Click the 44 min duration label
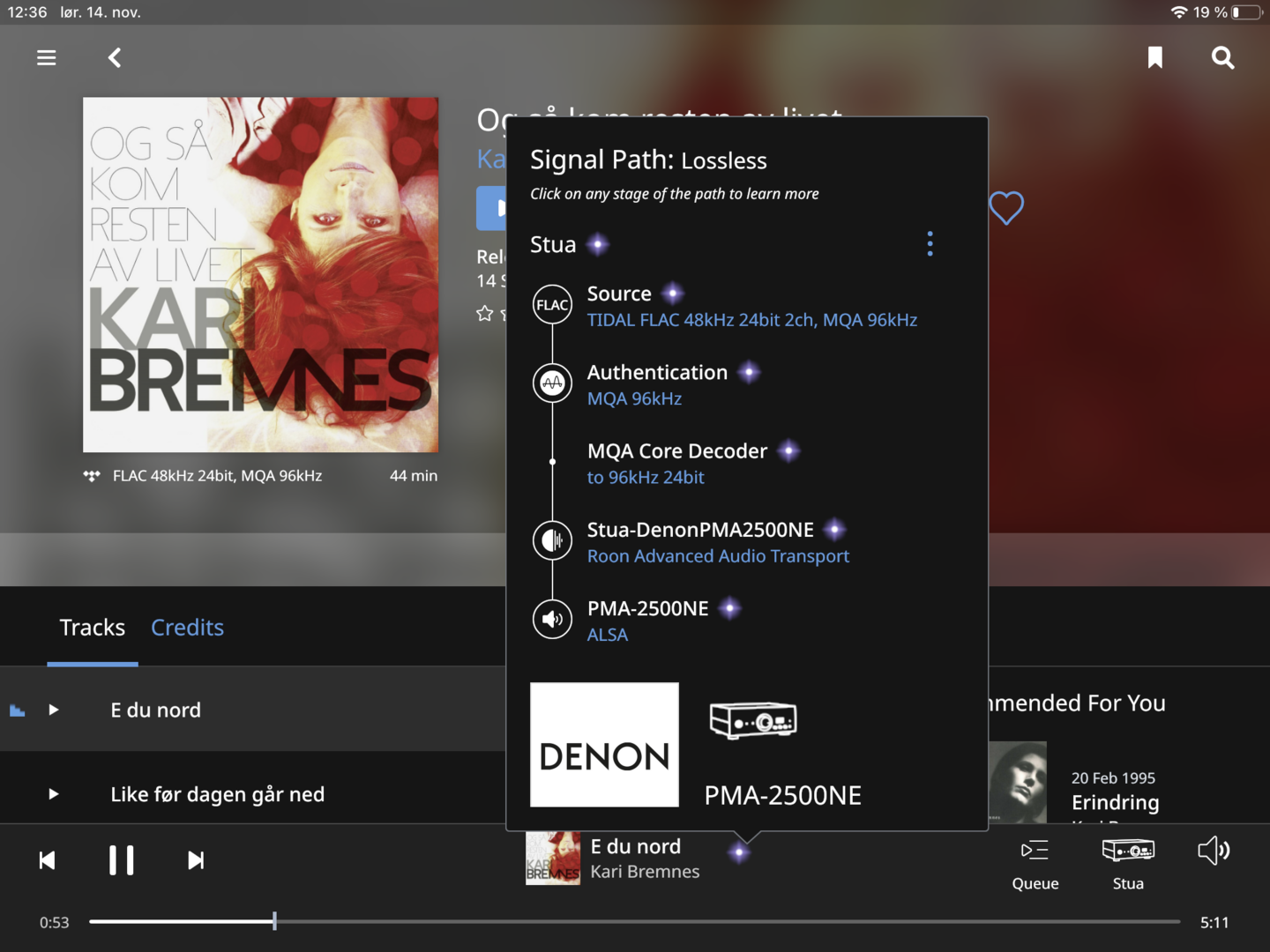The width and height of the screenshot is (1270, 952). tap(414, 476)
